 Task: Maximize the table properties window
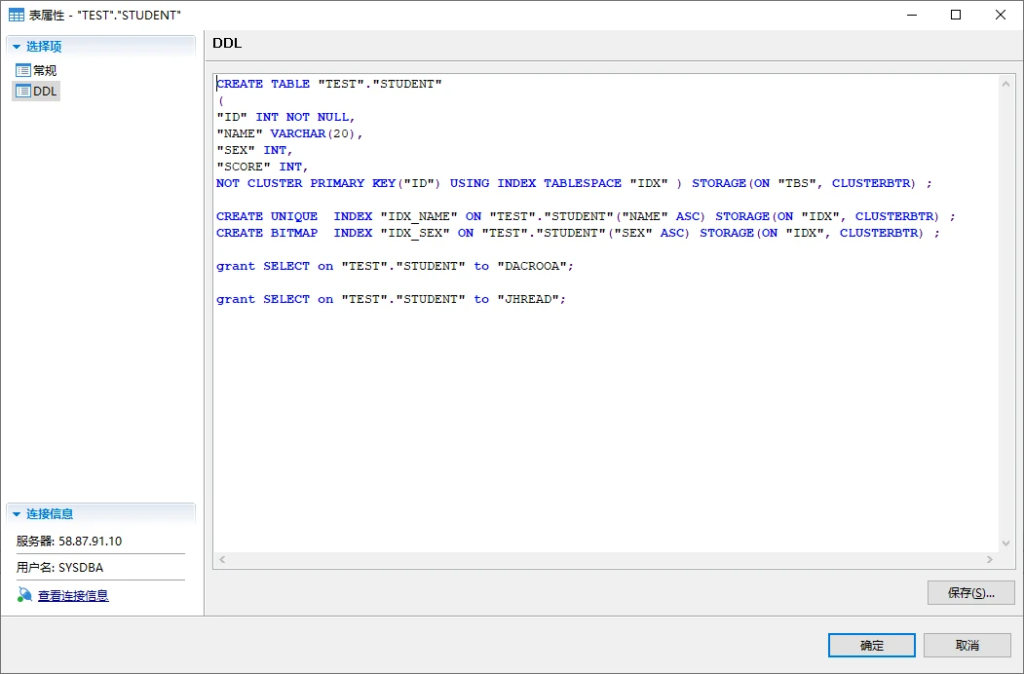955,15
